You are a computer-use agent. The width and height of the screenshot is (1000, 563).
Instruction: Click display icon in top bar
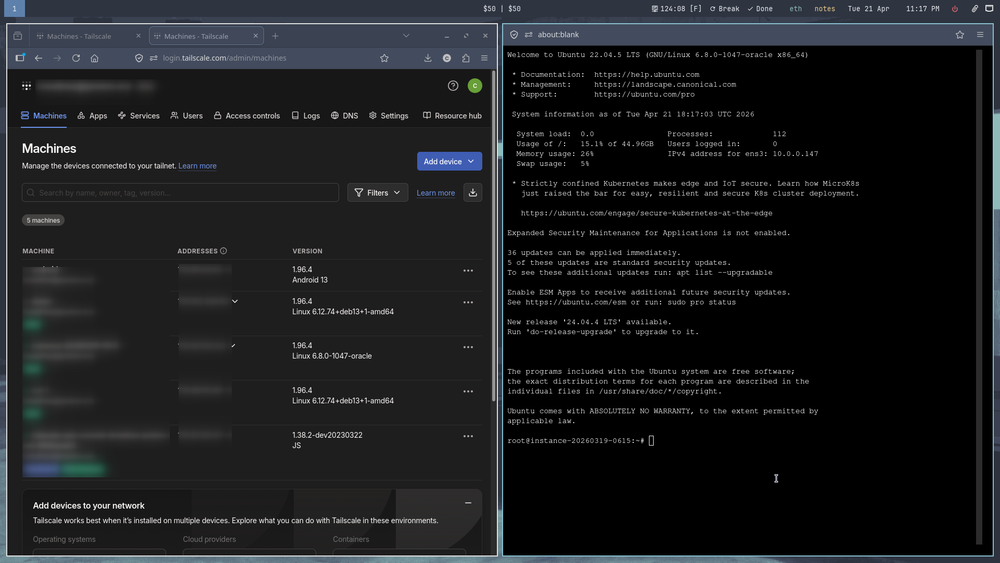point(989,9)
